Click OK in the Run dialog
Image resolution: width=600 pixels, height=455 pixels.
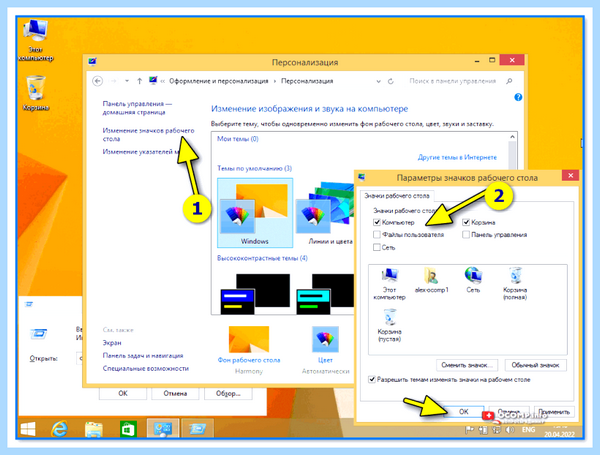123,393
